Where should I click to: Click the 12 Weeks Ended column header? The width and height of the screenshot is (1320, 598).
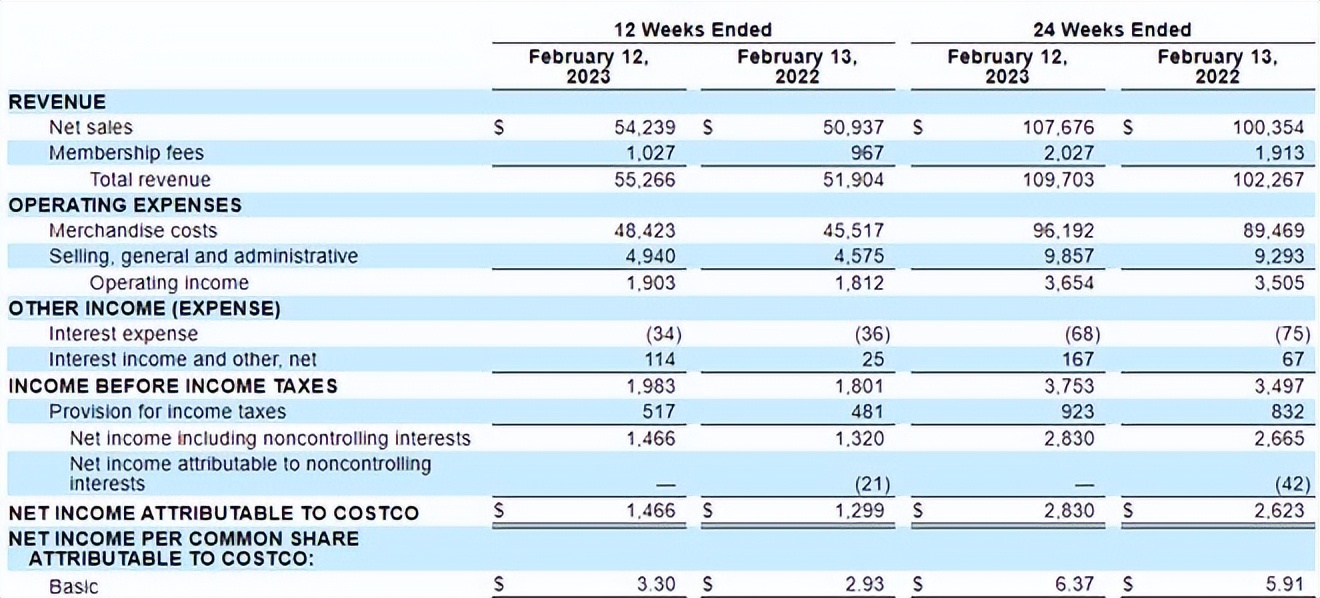click(692, 29)
